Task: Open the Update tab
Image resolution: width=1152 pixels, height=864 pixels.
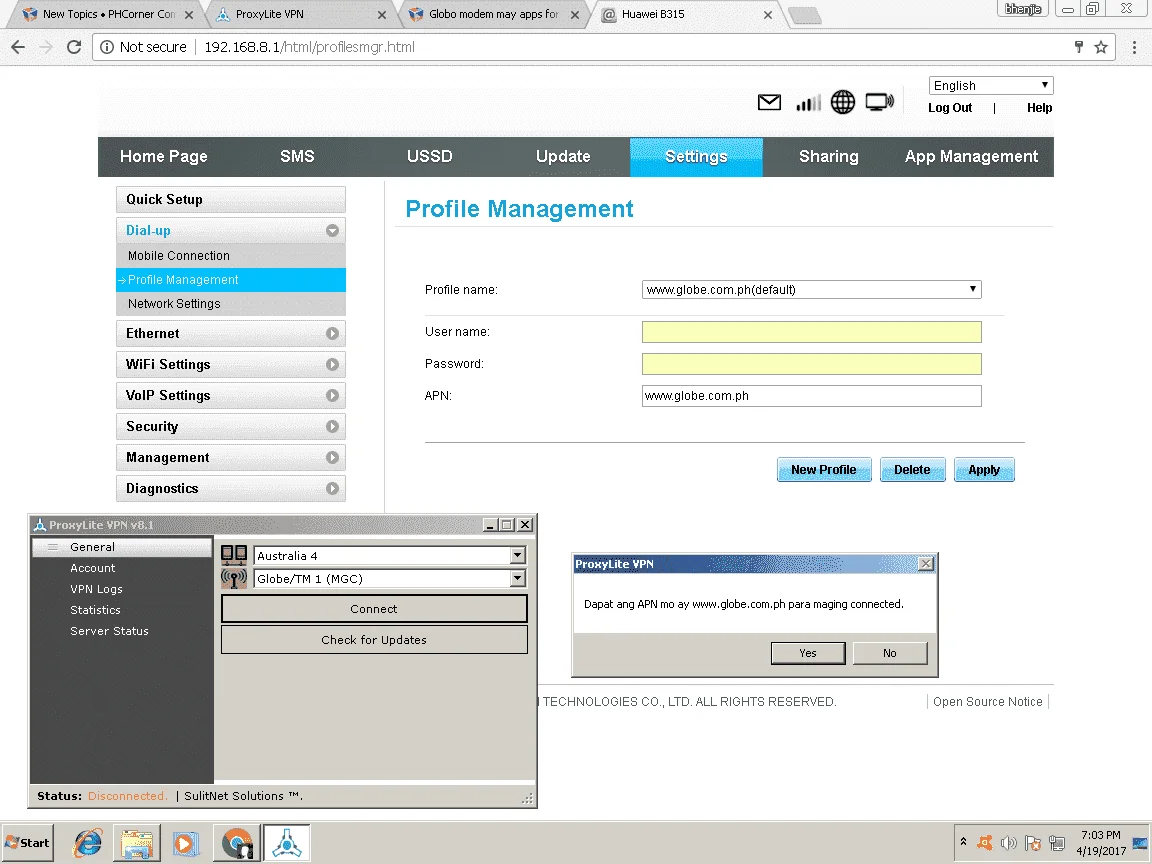Action: pyautogui.click(x=563, y=156)
